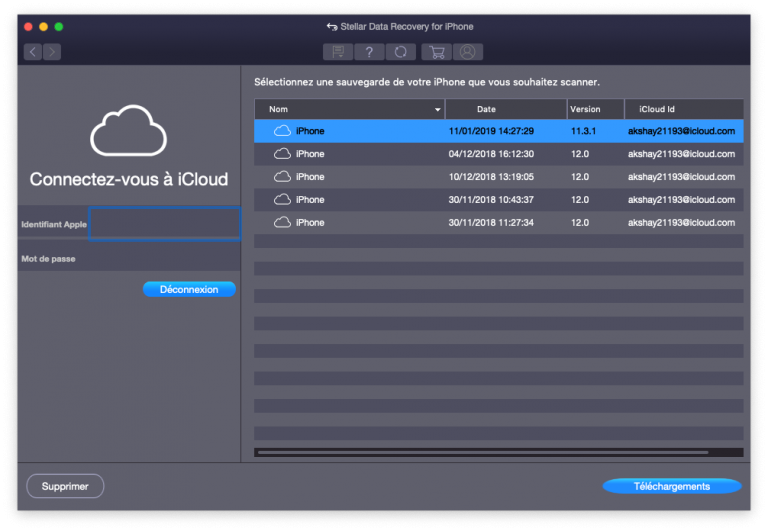This screenshot has width=768, height=531.
Task: Focus the Identifiant Apple input field
Action: (164, 224)
